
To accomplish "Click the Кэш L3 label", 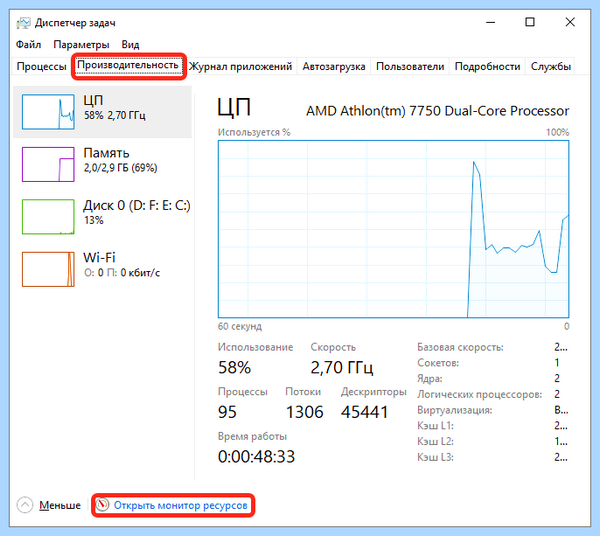I will point(435,457).
